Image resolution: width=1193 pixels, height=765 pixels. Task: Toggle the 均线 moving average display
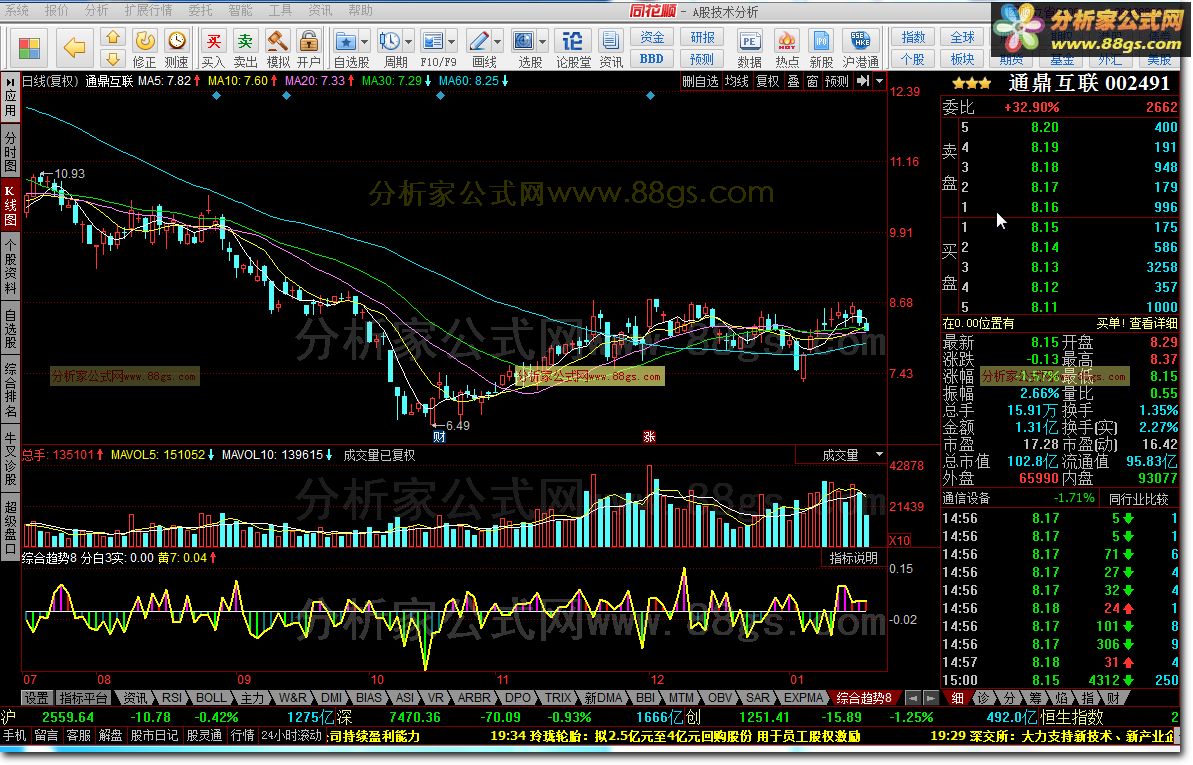pyautogui.click(x=736, y=81)
